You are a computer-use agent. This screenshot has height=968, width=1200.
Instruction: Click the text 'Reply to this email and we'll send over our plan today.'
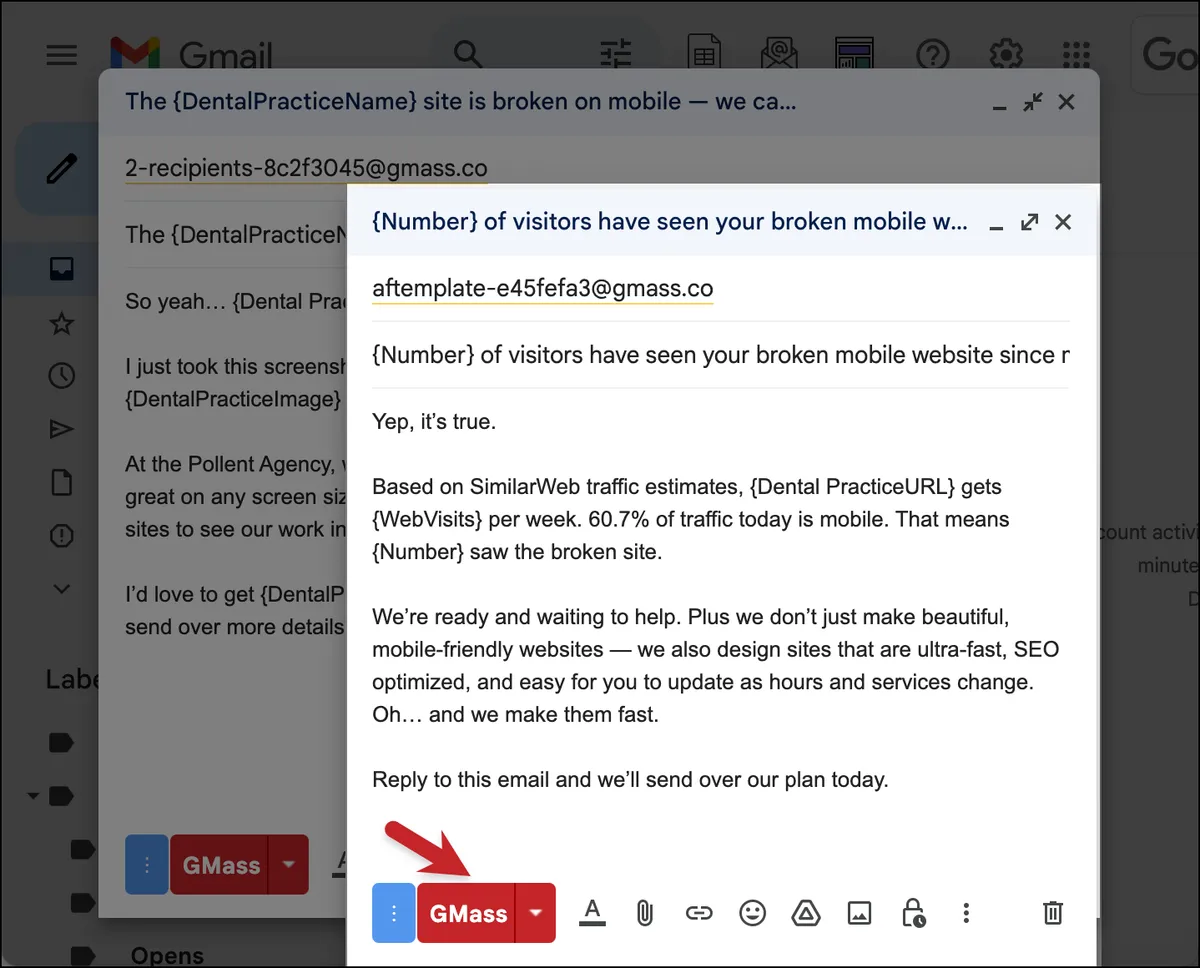coord(630,779)
